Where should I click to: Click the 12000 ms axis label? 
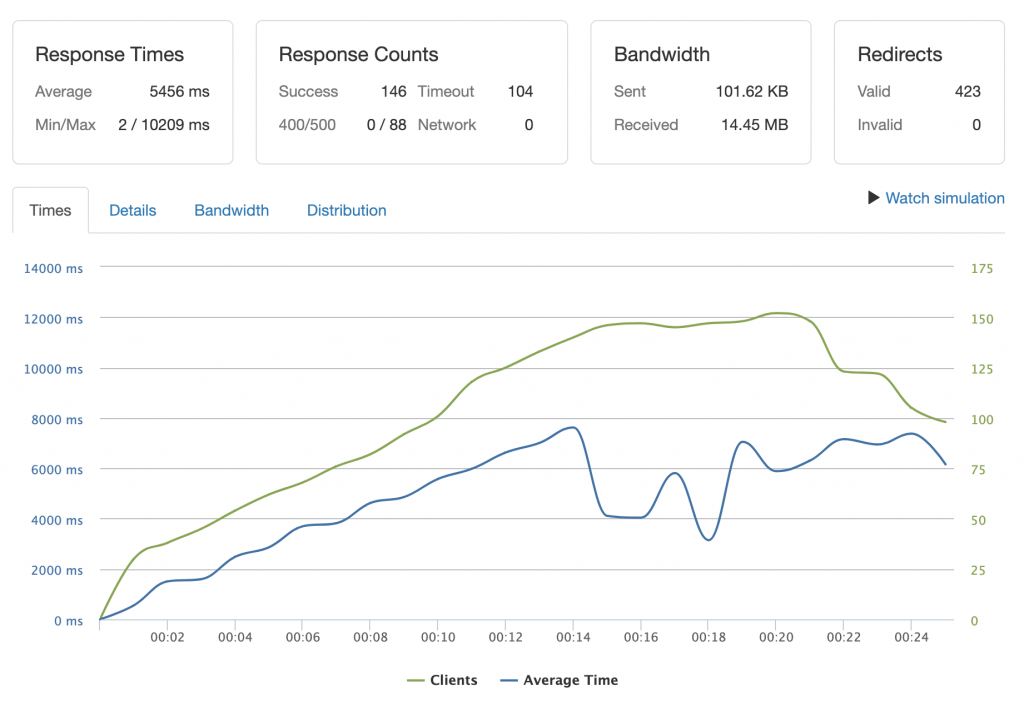tap(54, 319)
